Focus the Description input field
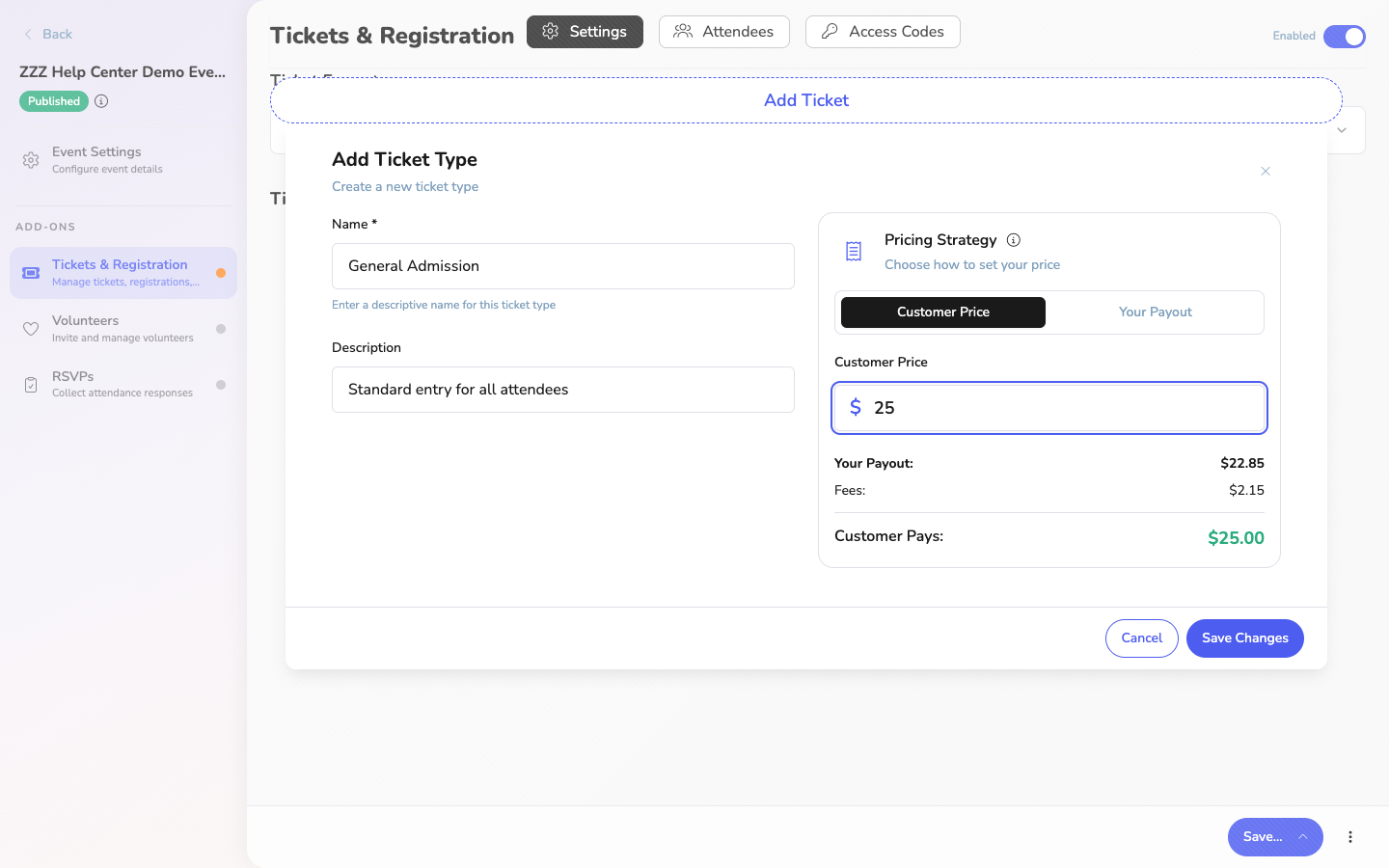This screenshot has width=1389, height=868. point(563,390)
